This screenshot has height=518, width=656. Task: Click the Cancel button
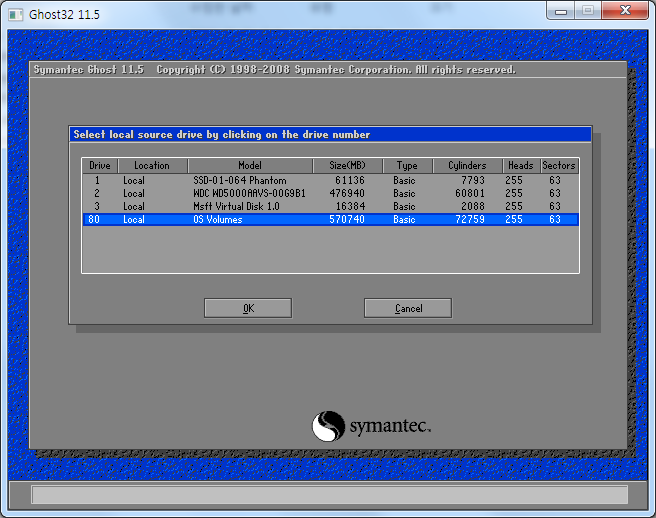408,308
